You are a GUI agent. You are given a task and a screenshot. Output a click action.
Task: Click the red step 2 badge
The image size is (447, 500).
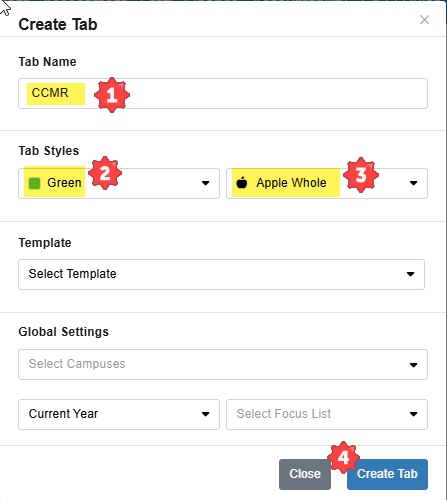(105, 173)
